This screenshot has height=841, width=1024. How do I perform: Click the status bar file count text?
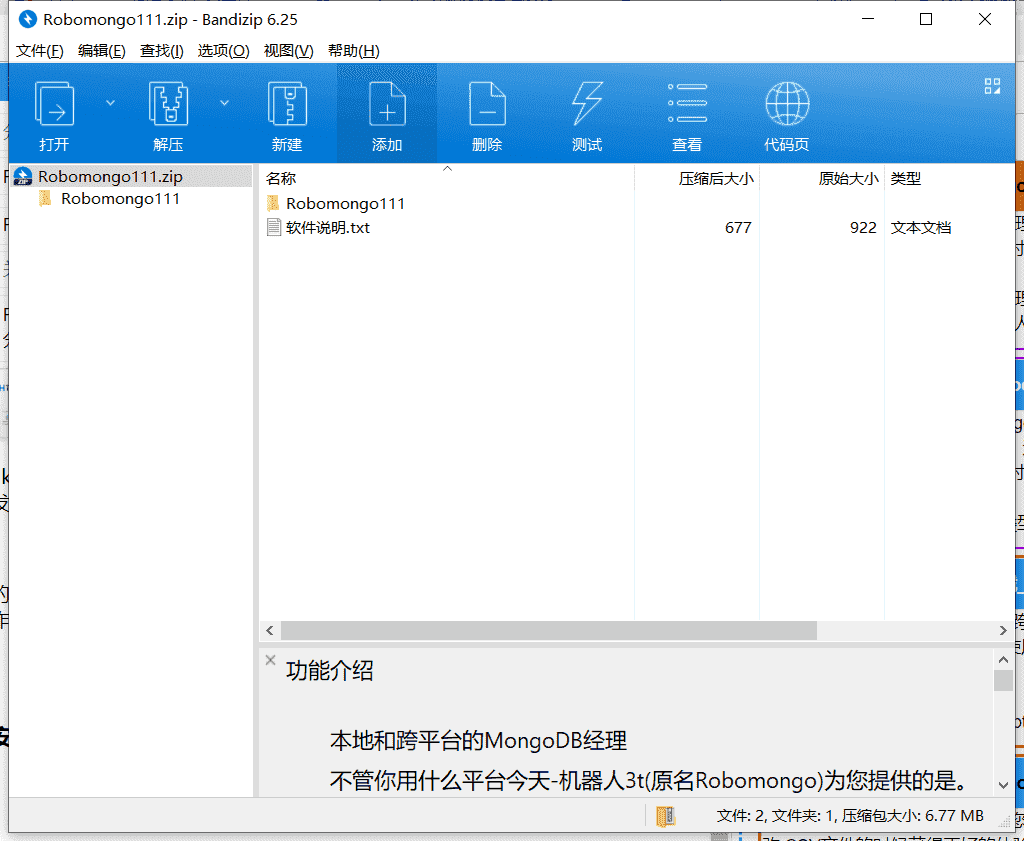[x=850, y=816]
